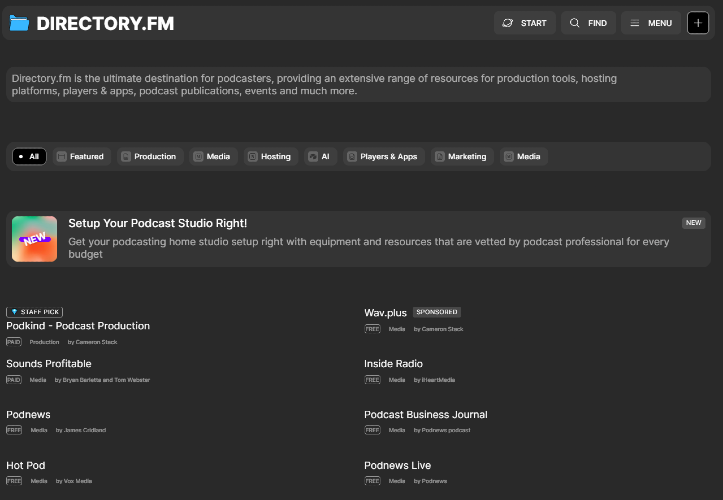Open the DIRECTORY.FM home title
723x500 pixels.
pos(105,24)
